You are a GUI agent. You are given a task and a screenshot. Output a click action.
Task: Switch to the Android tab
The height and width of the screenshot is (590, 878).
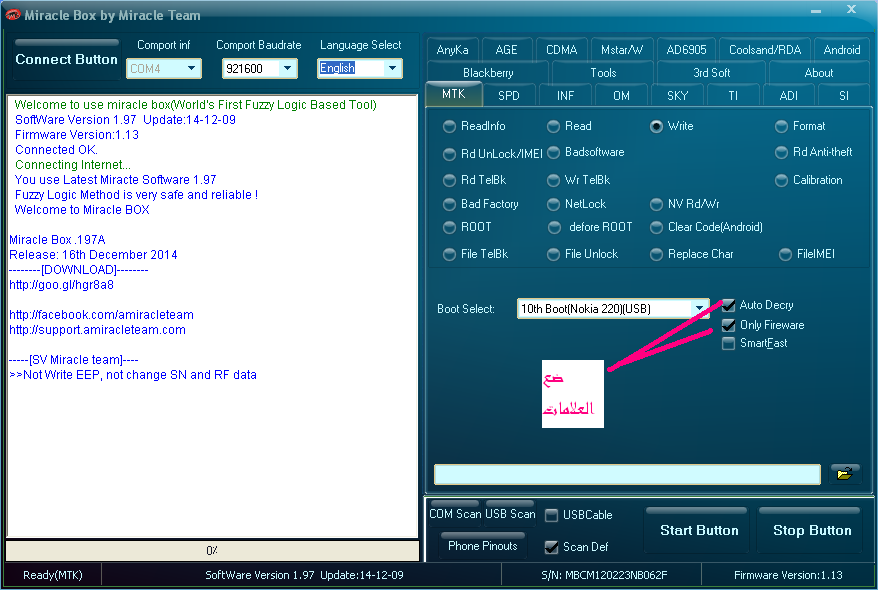coord(842,50)
